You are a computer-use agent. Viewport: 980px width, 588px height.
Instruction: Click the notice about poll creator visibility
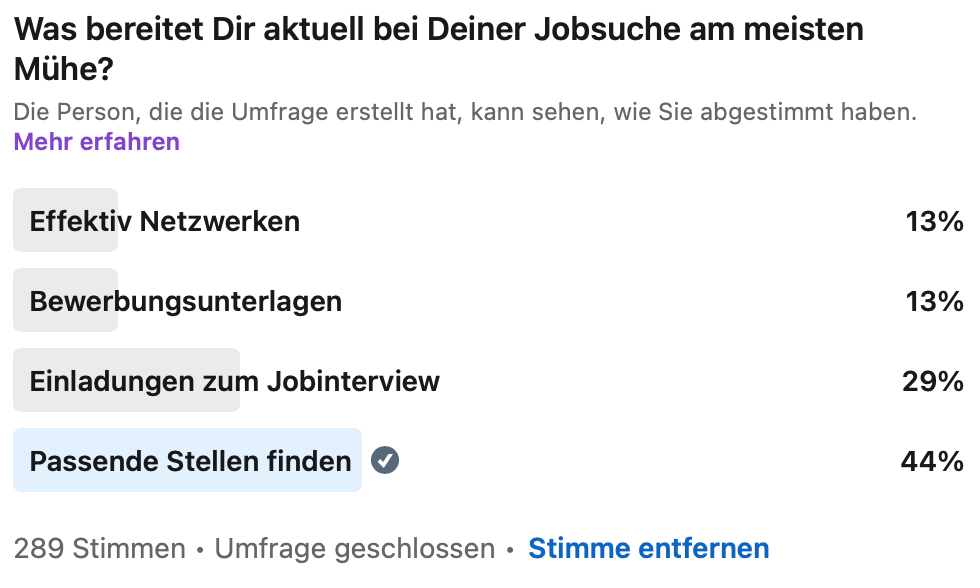tap(465, 112)
